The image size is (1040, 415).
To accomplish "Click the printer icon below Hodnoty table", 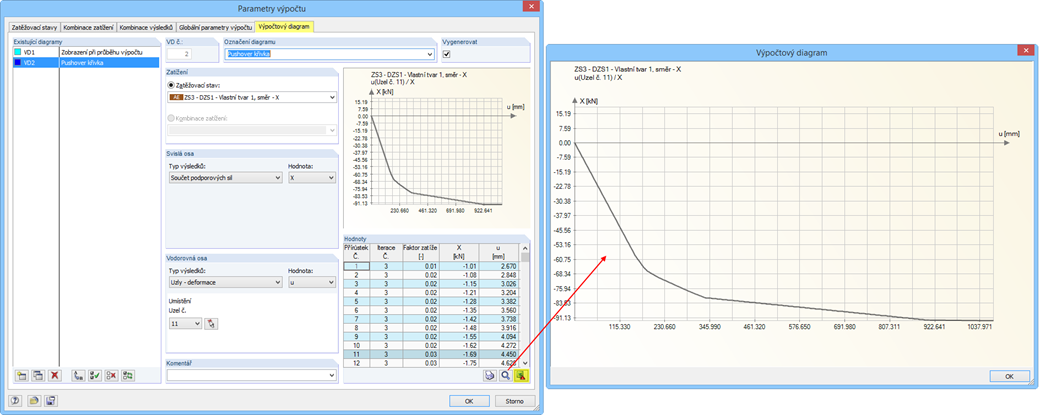I will click(489, 376).
